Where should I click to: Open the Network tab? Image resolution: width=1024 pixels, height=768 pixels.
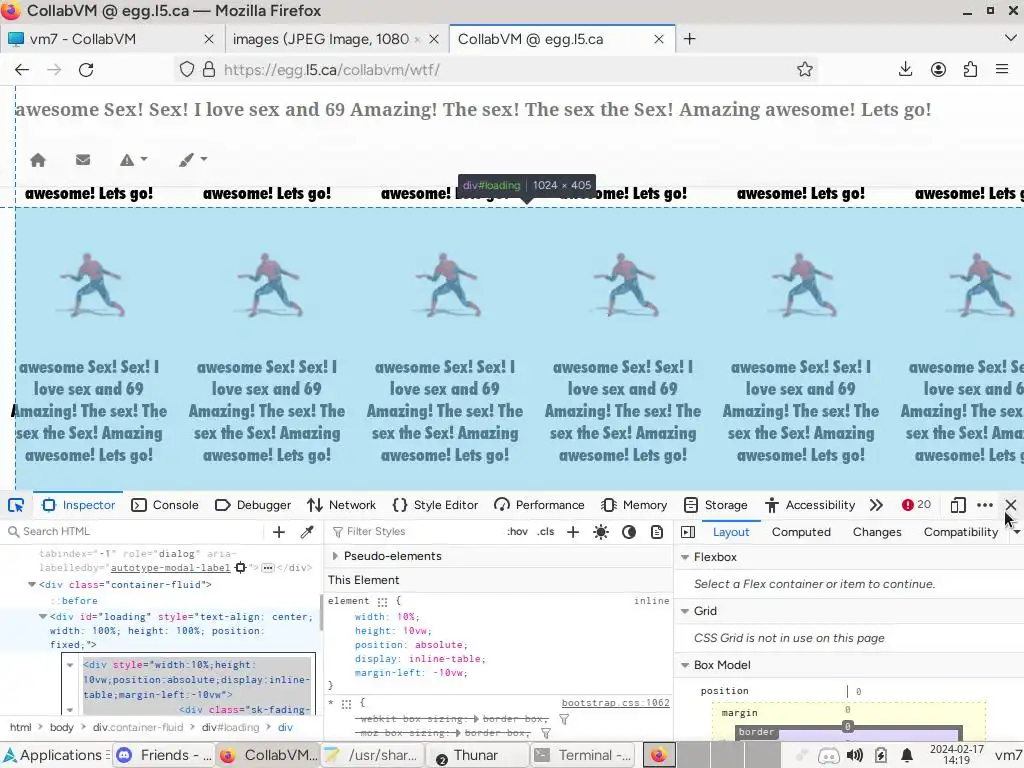(342, 505)
